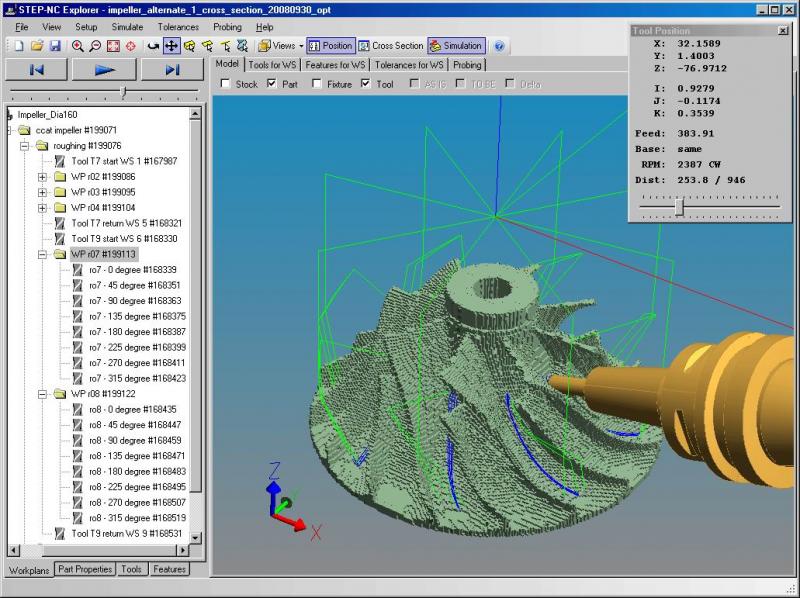The height and width of the screenshot is (598, 800).
Task: Click the open folder toolbar icon
Action: point(36,46)
